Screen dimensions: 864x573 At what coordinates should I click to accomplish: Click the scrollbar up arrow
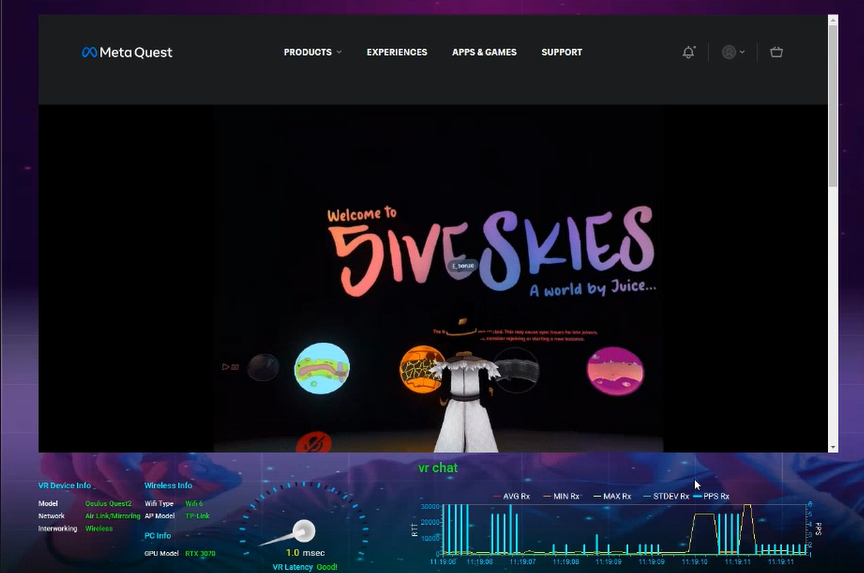833,20
